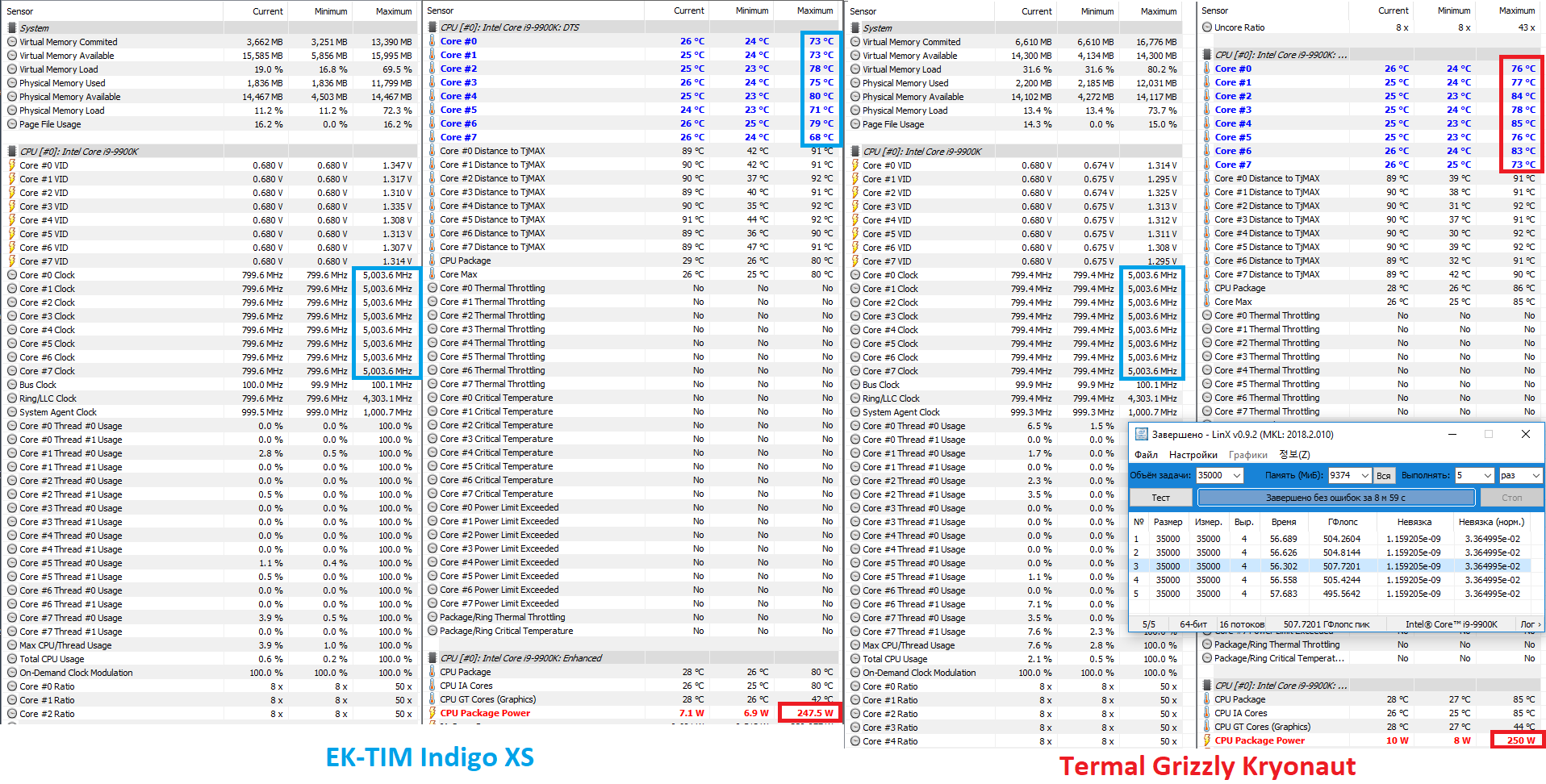Viewport: 1546px width, 784px height.
Task: Click clock icon of Total CPU Usage in leftmost panel
Action: (12, 659)
